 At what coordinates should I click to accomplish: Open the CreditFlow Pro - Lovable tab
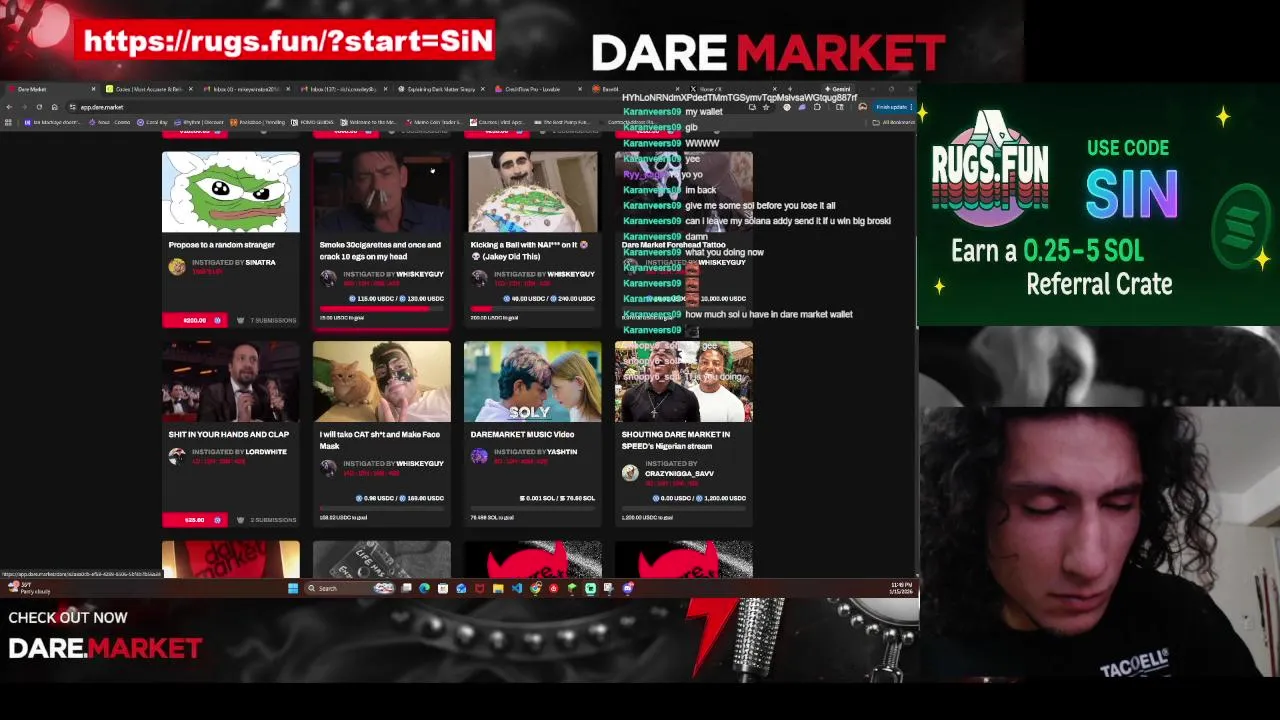[538, 89]
